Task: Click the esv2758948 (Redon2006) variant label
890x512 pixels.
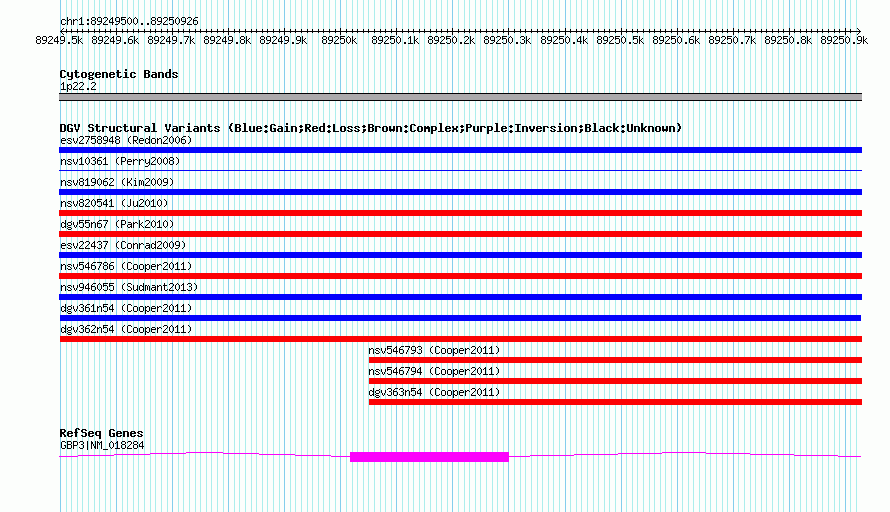Action: point(126,140)
